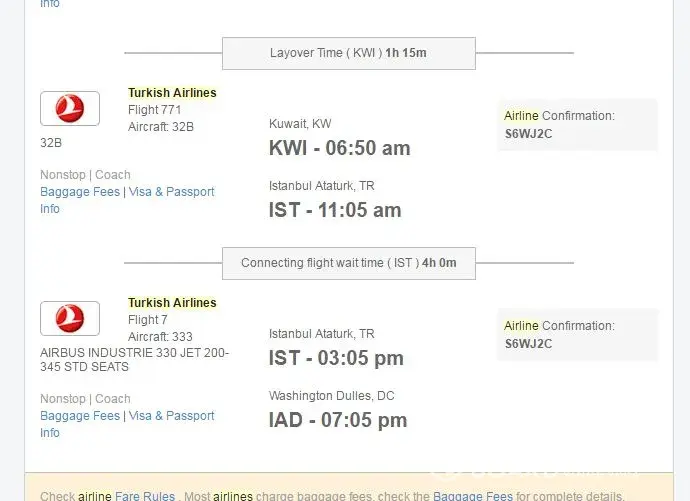Viewport: 690px width, 501px height.
Task: Click the Layover Time (KWI) box
Action: pyautogui.click(x=348, y=53)
